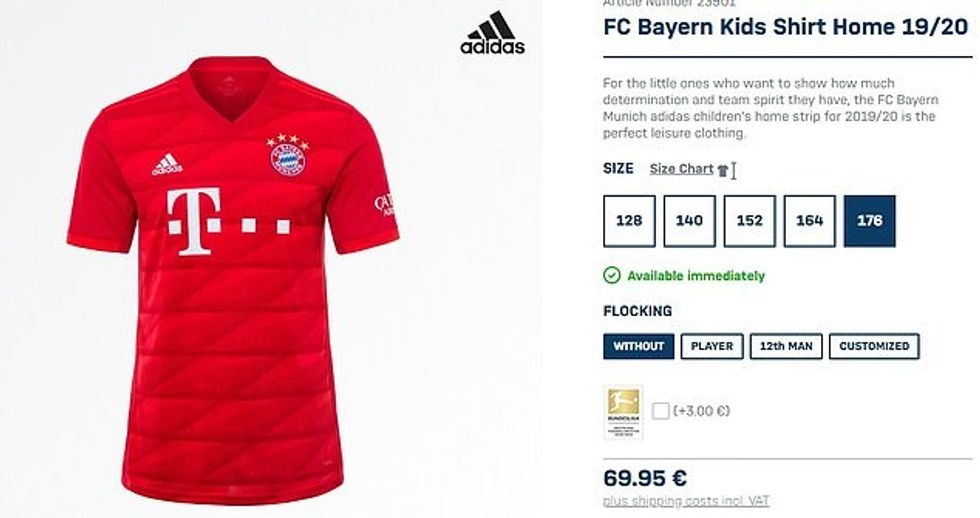Screen dimensions: 980x518
Task: Click the small adidas logo on the jersey chest
Action: click(x=167, y=164)
